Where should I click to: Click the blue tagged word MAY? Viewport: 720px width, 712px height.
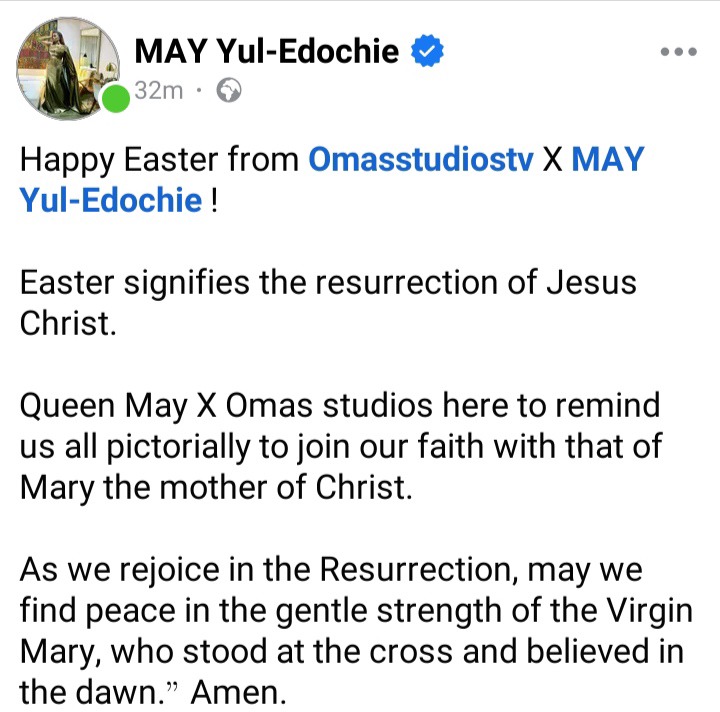(608, 160)
